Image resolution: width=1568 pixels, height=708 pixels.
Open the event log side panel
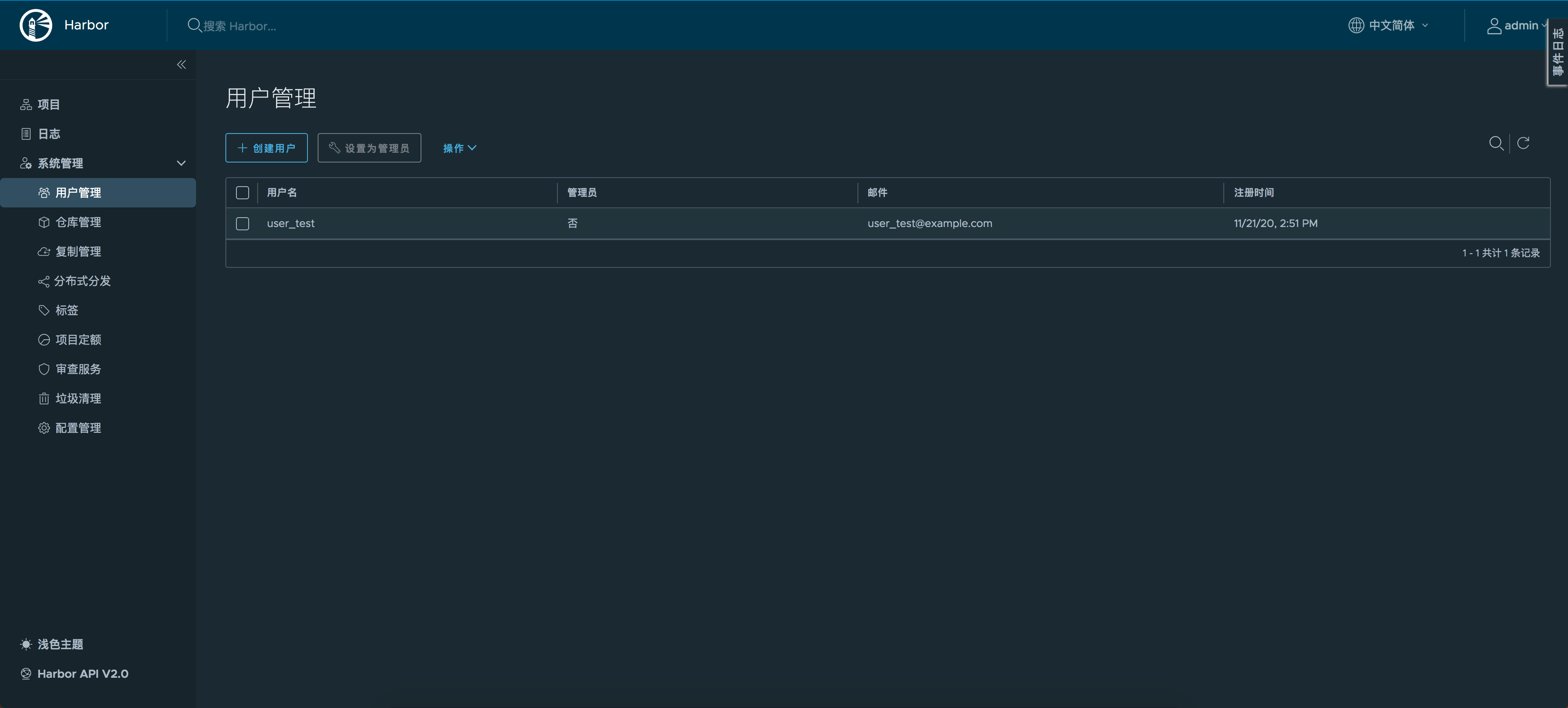[1558, 53]
